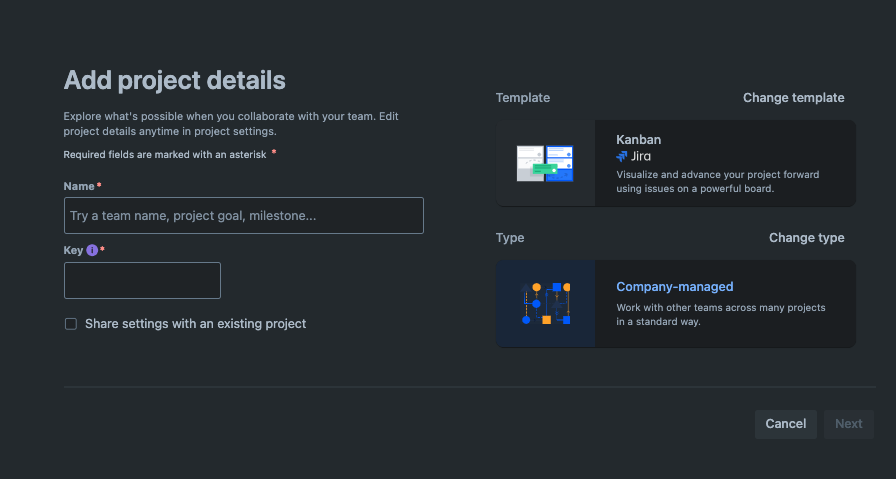
Task: Click the Type section label
Action: (x=510, y=238)
